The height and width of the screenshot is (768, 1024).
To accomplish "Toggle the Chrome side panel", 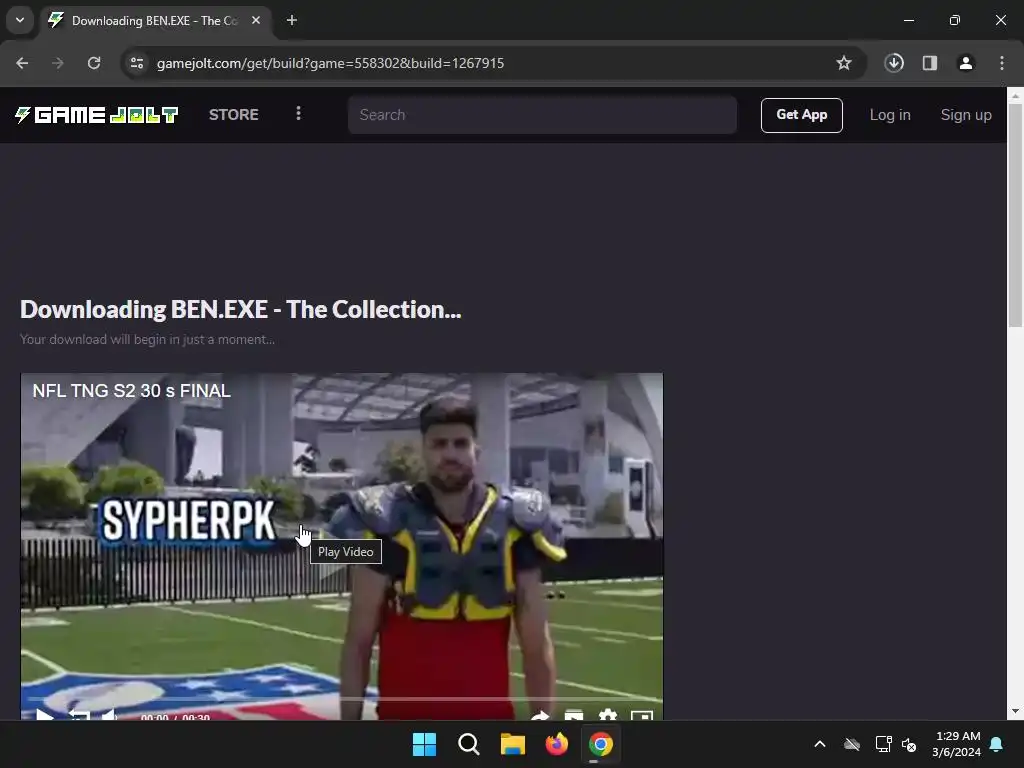I will coord(930,63).
